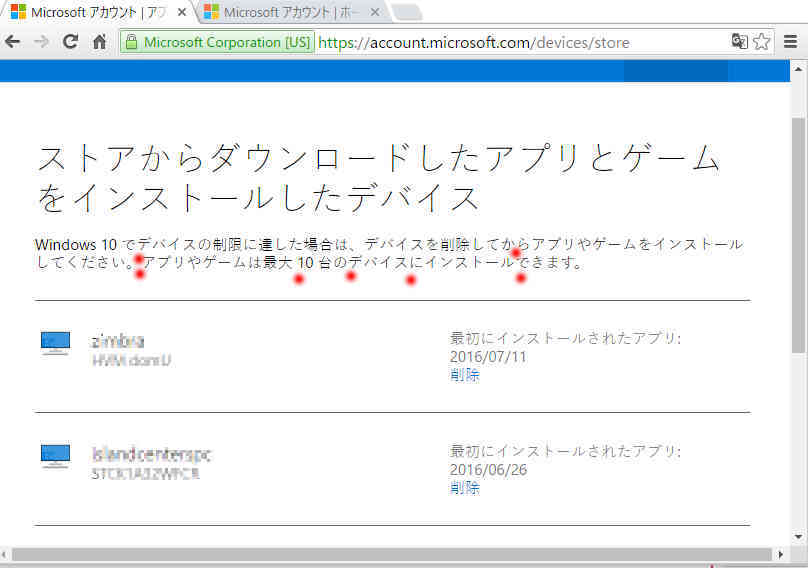This screenshot has width=808, height=568.
Task: Click the vertical scrollbar thumb
Action: (x=798, y=235)
